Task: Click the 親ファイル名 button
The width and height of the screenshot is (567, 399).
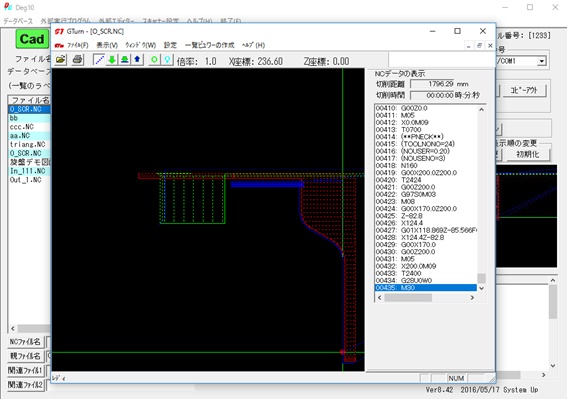Action: (x=25, y=356)
